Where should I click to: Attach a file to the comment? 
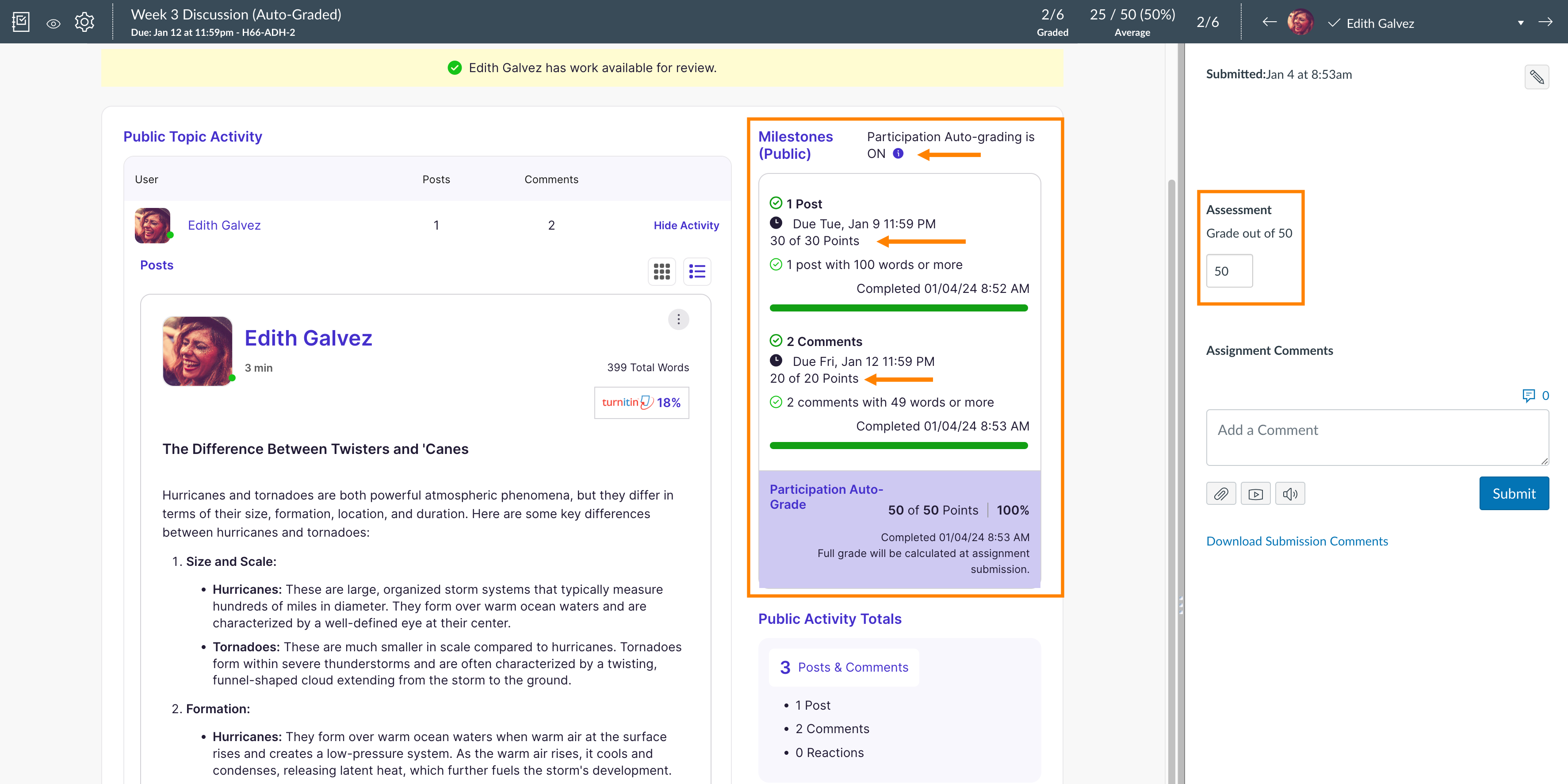(1221, 493)
